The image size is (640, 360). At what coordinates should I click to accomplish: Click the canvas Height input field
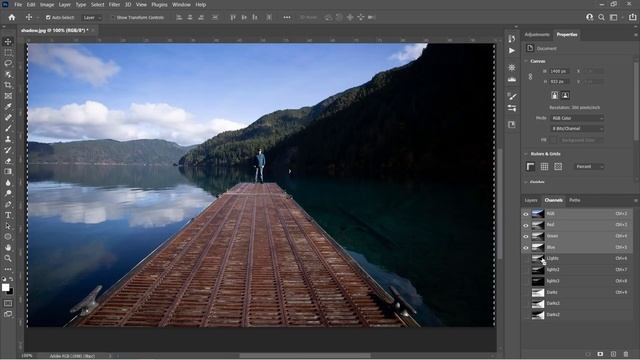(559, 82)
